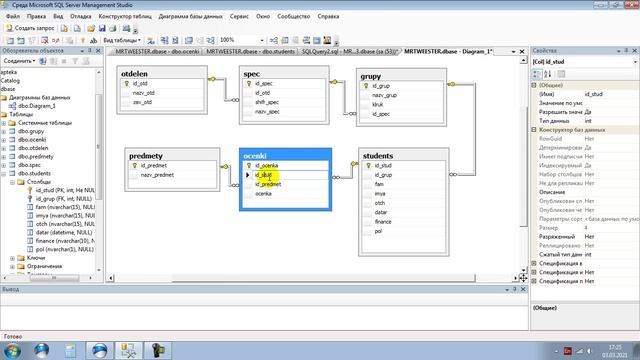640x360 pixels.
Task: Select the datar (datetime, NULL) column
Action: click(x=64, y=232)
